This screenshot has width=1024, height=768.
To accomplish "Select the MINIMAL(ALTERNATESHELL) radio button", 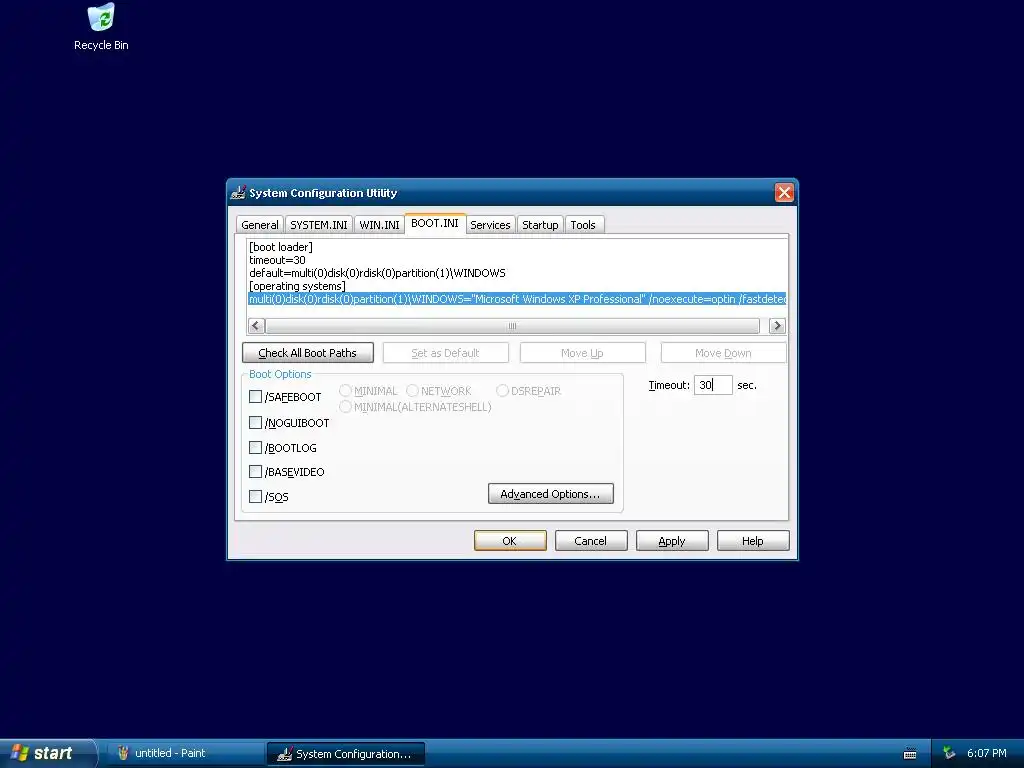I will click(x=345, y=407).
